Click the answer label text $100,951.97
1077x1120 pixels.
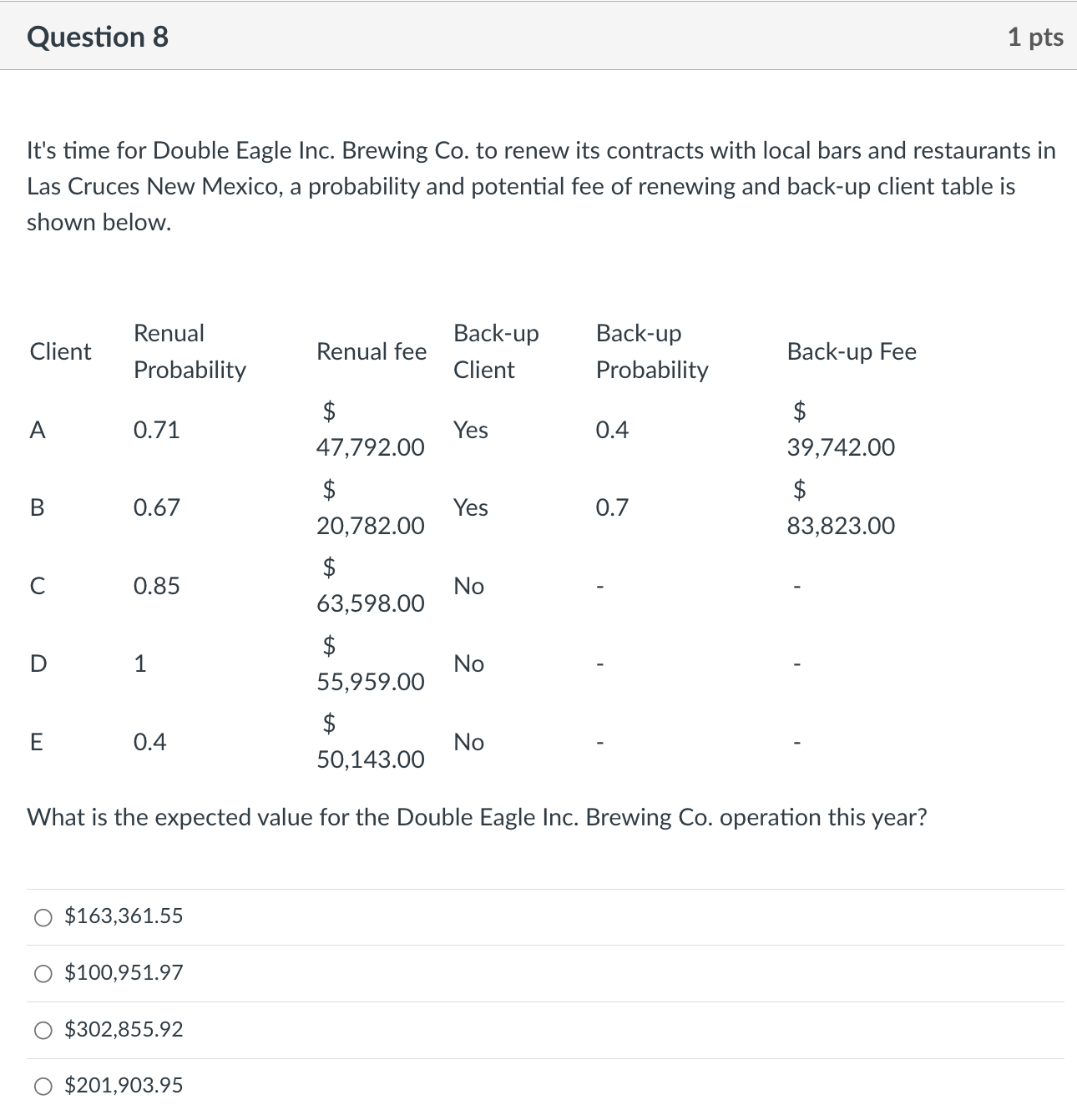[122, 972]
